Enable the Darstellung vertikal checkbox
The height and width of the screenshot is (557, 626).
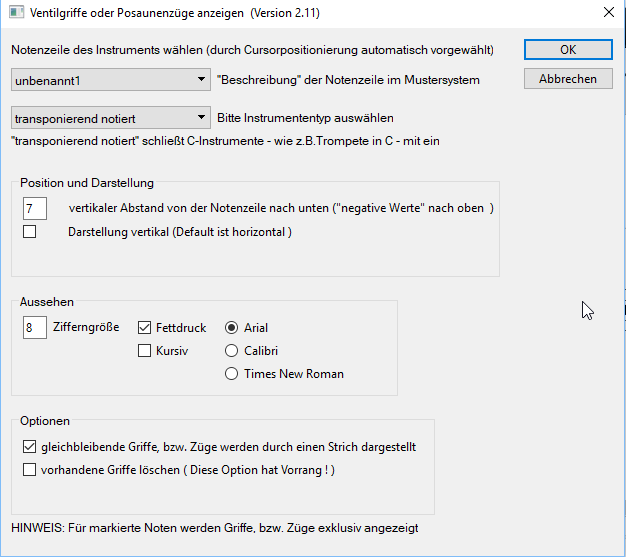(x=29, y=232)
